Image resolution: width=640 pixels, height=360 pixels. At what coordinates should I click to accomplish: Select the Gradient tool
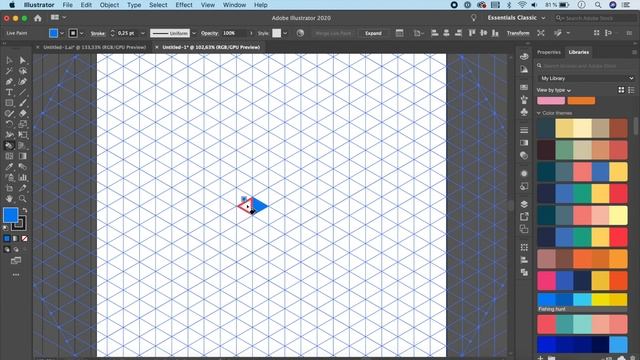point(22,156)
